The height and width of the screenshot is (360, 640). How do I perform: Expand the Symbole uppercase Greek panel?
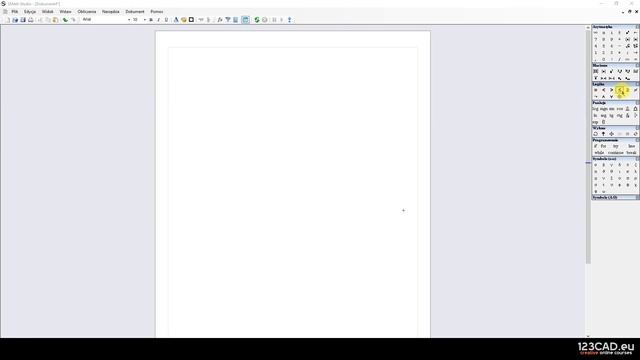[638, 198]
